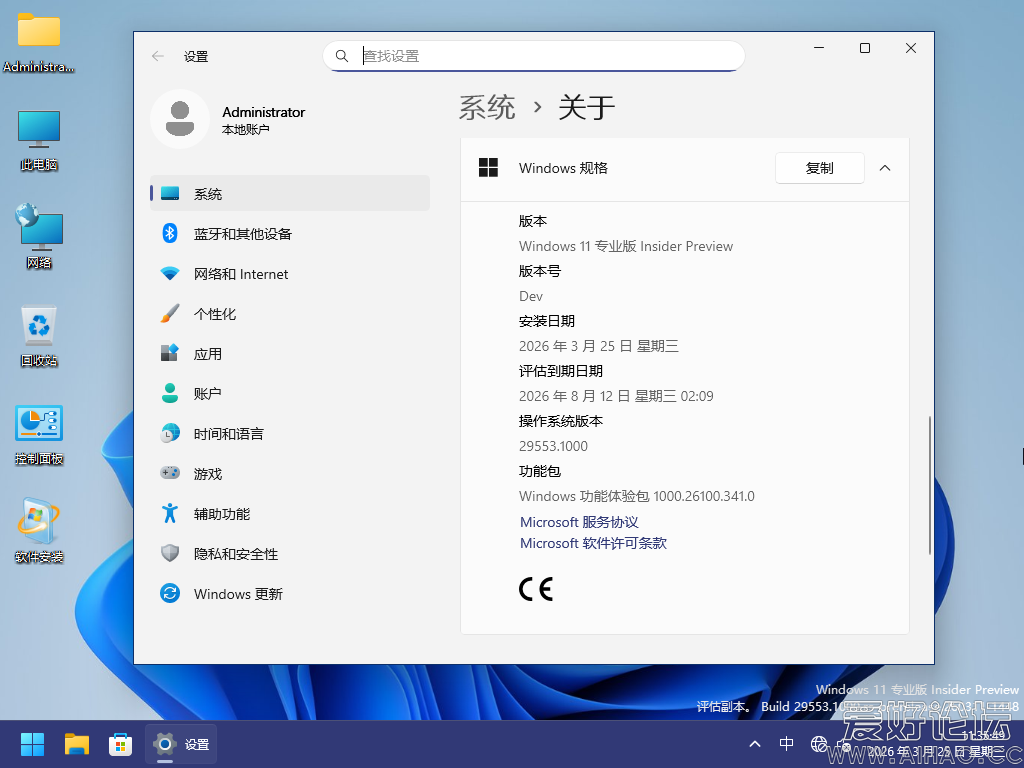The image size is (1024, 768).
Task: Select the 软件安装 desktop icon
Action: 39,531
